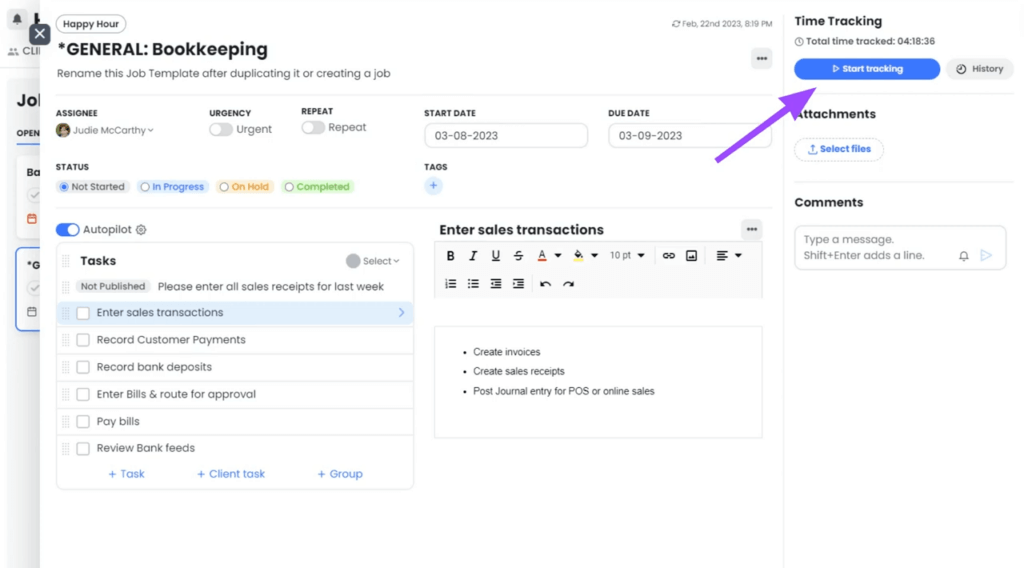
Task: Open the job's three-dot options menu
Action: 762,59
